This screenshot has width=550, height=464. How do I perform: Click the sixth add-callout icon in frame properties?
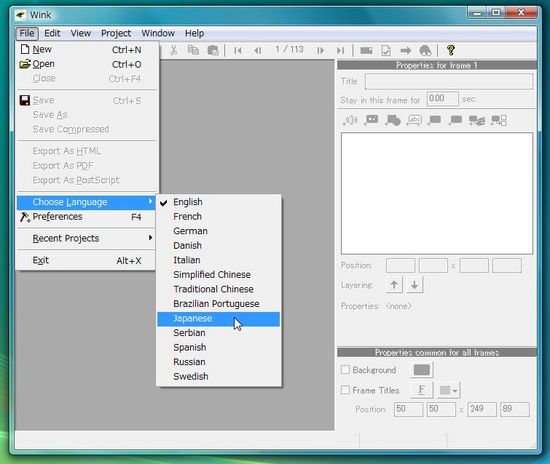(x=455, y=120)
